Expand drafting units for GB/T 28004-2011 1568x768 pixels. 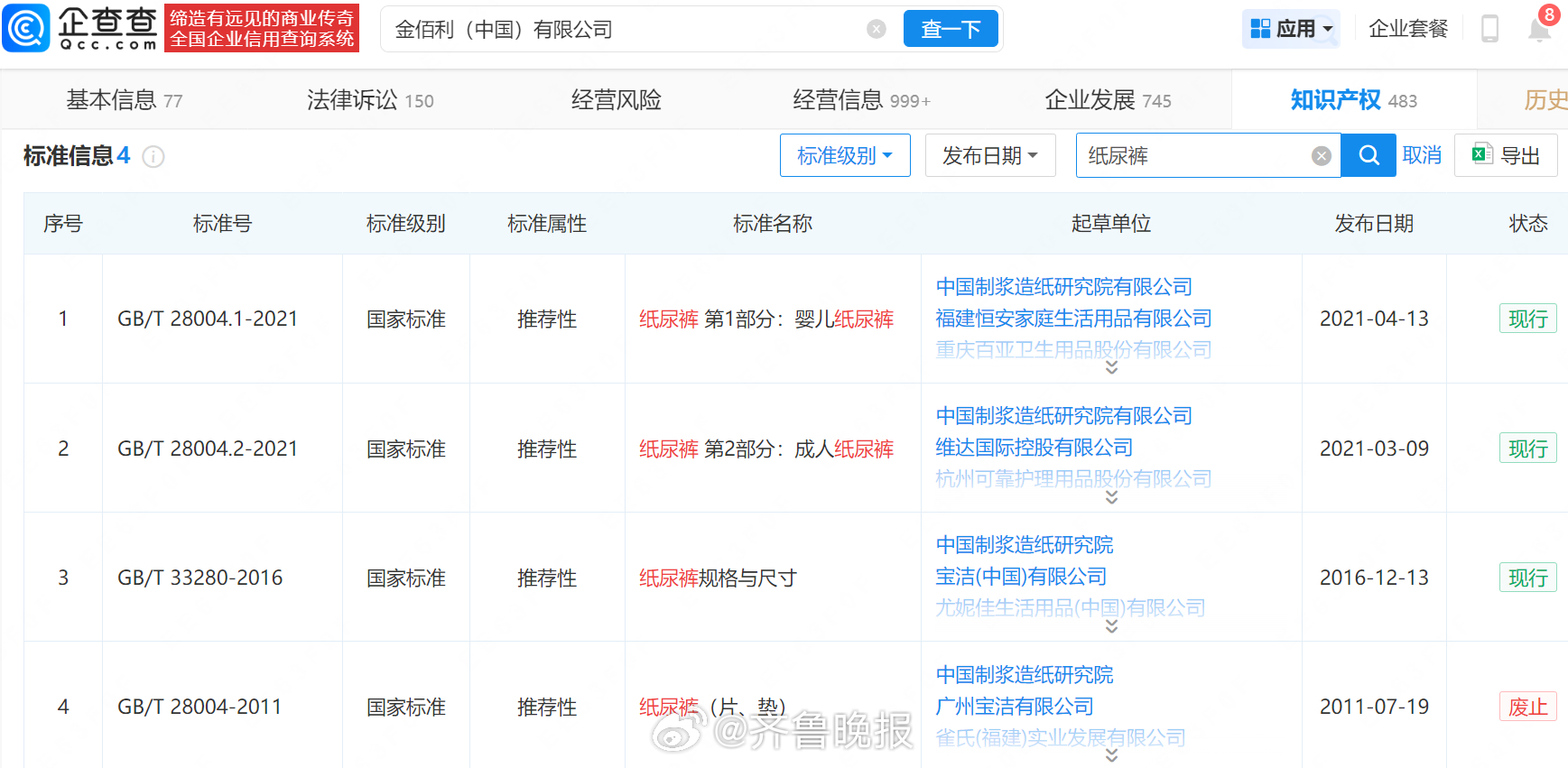point(1111,755)
